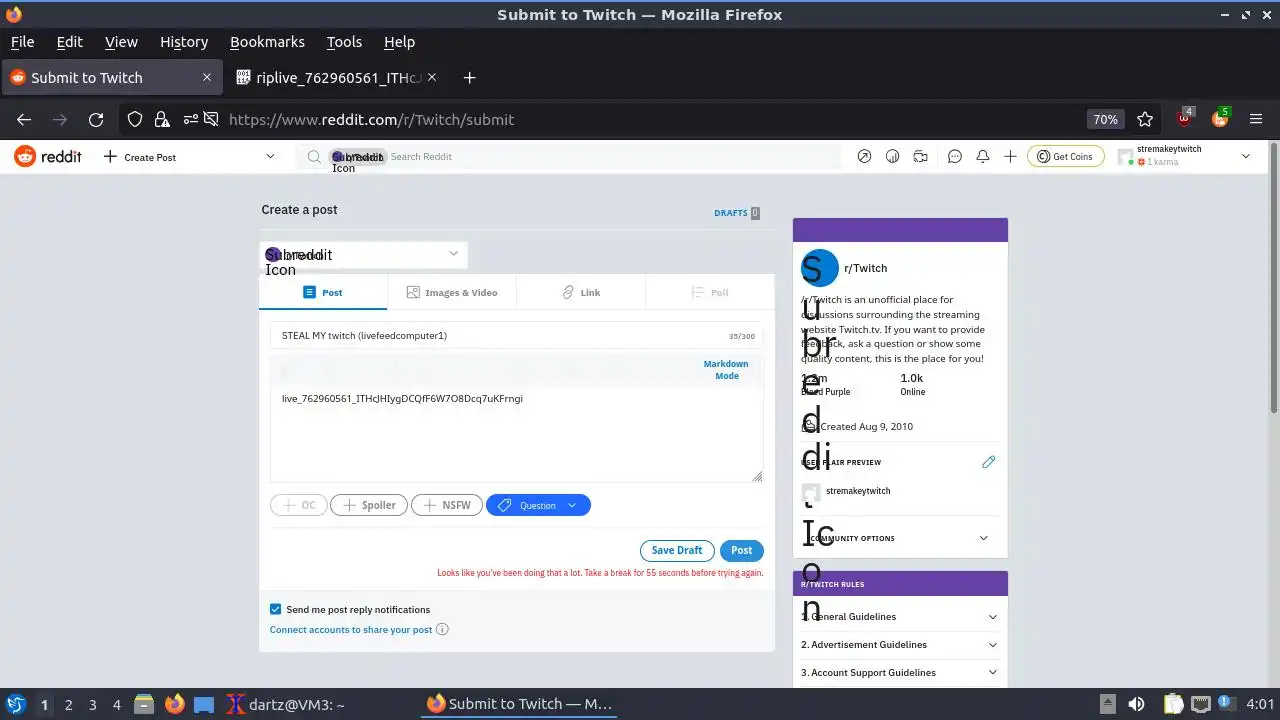Open the 70% zoom level indicator
Screen dimensions: 1280x720
1105,119
